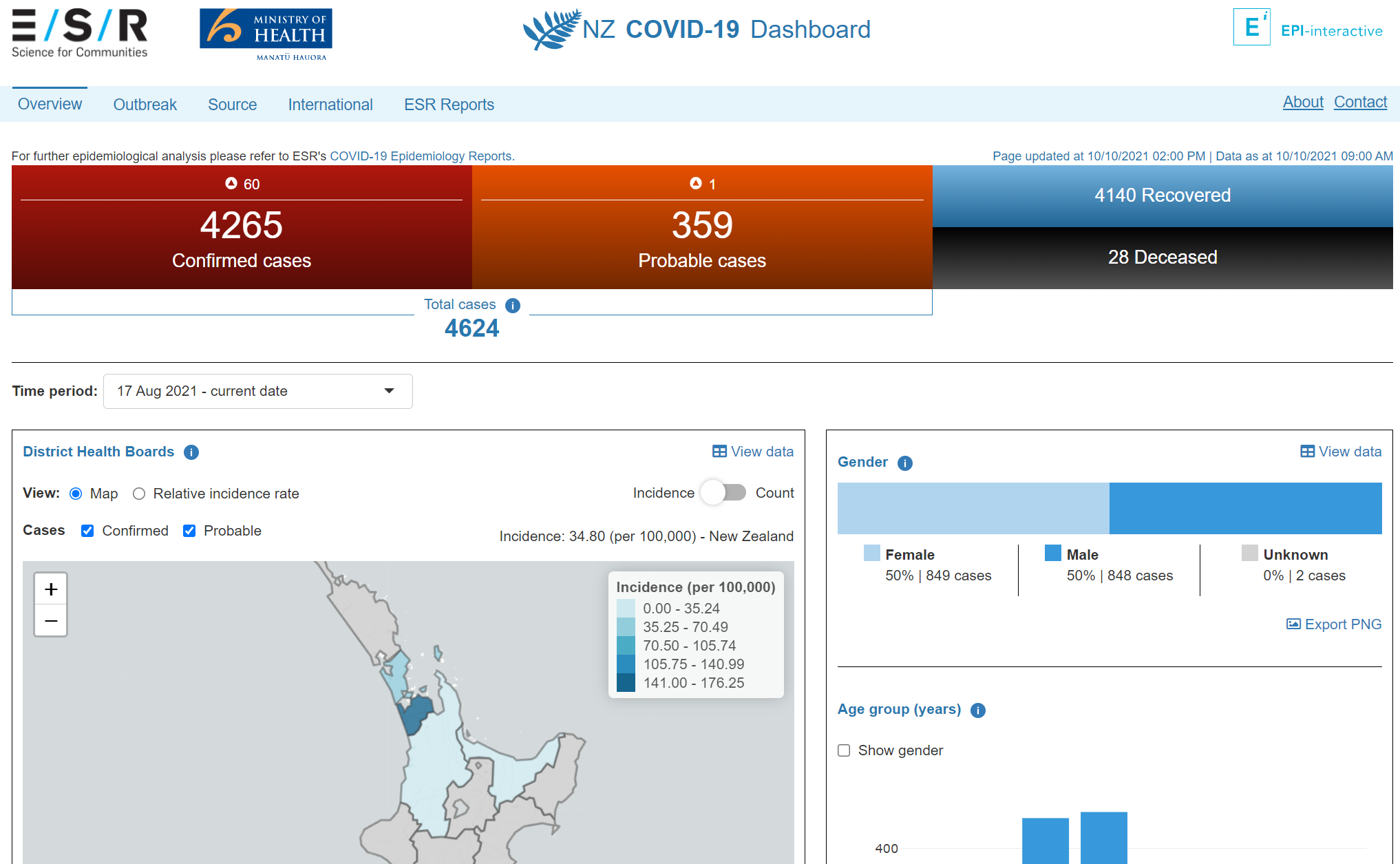The image size is (1400, 864).
Task: Switch Incidence toggle to Count
Action: (x=723, y=493)
